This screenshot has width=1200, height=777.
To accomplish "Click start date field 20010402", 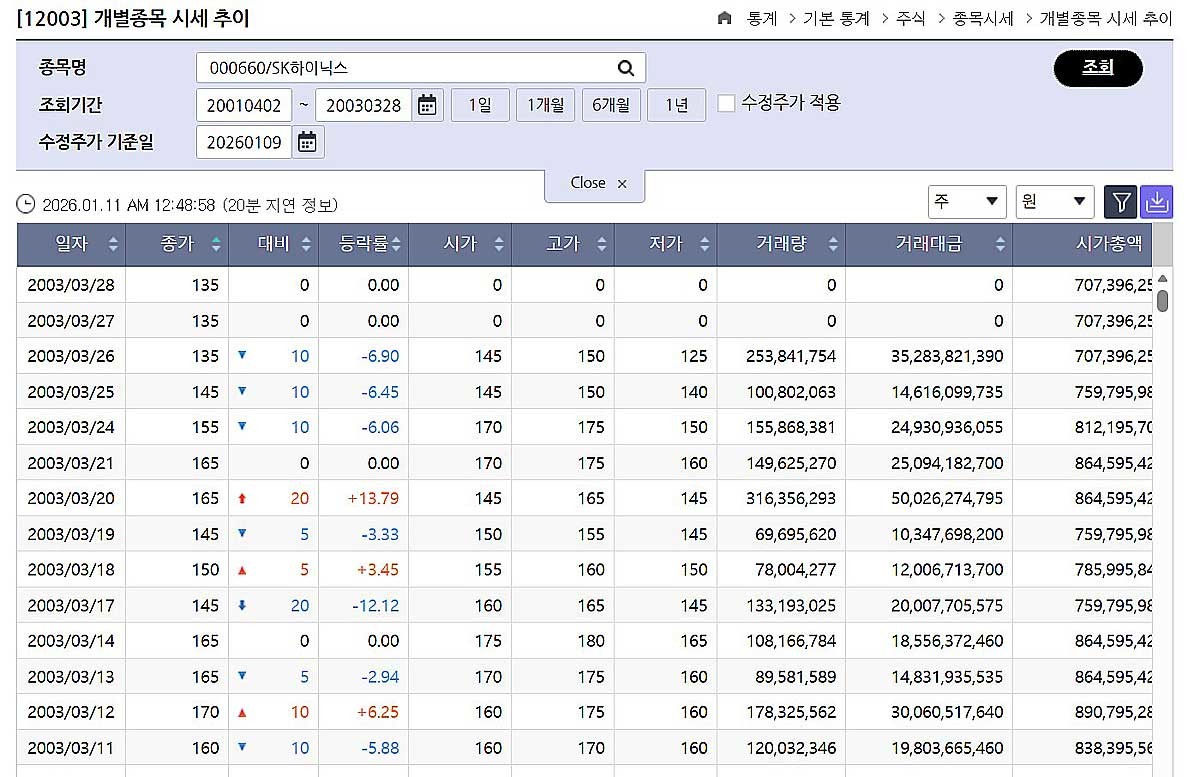I will 244,105.
